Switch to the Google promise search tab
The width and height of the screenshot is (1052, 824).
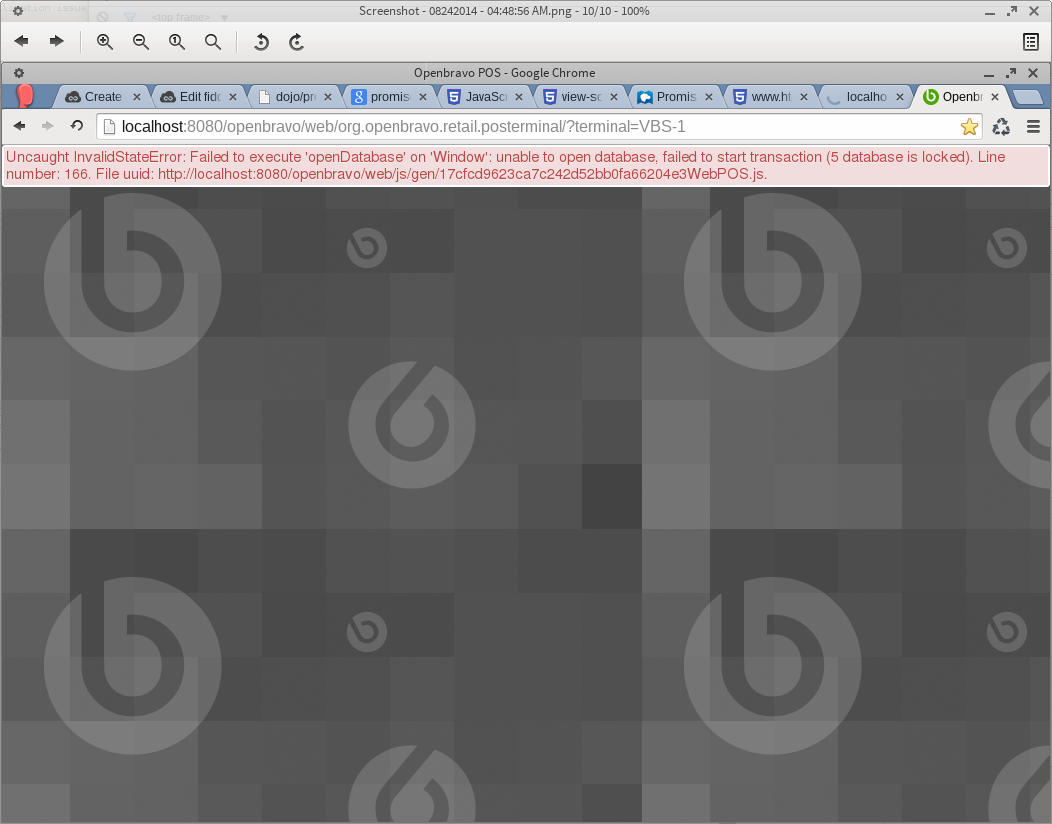coord(389,97)
